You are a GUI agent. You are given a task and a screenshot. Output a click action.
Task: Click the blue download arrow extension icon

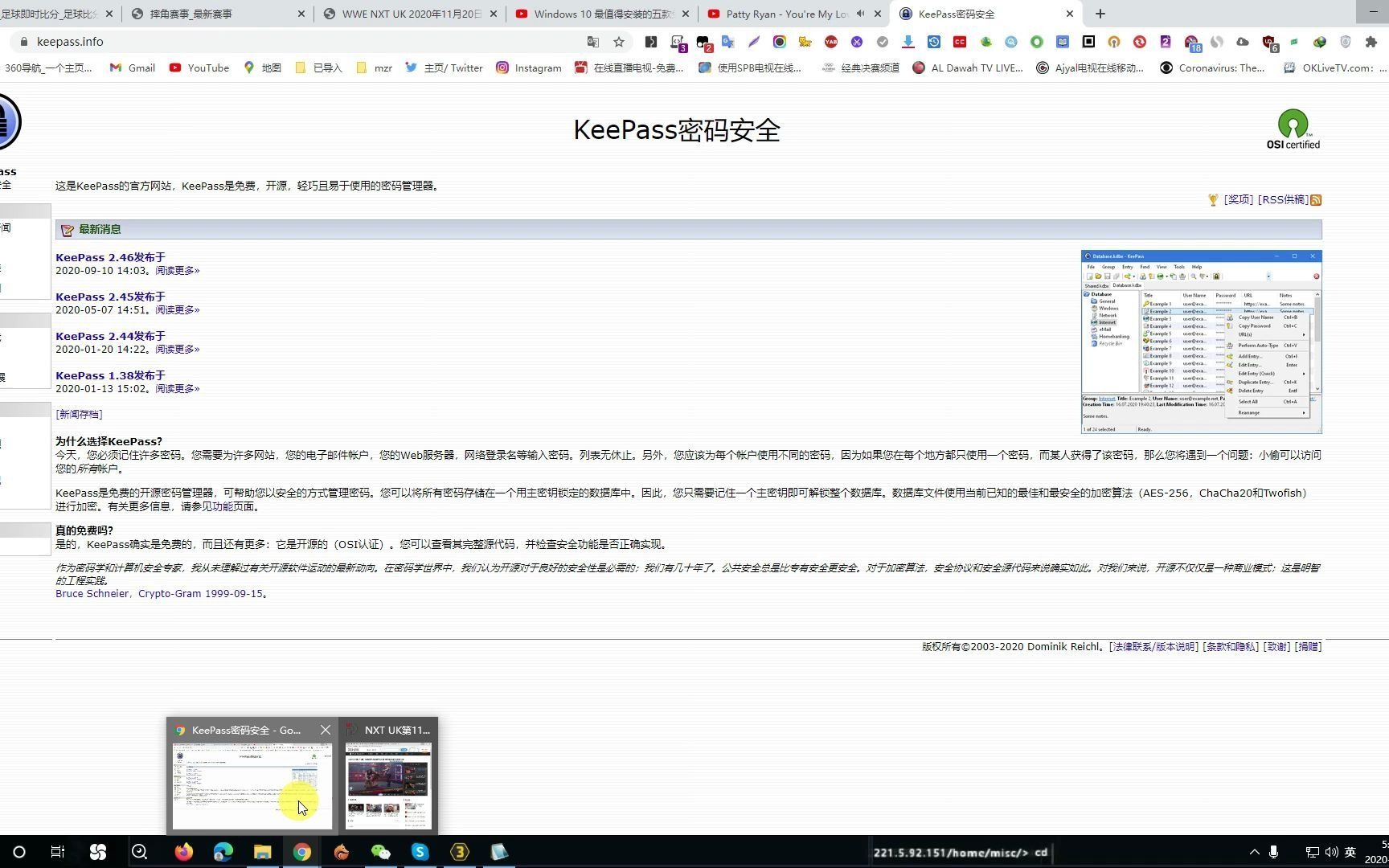(x=908, y=42)
